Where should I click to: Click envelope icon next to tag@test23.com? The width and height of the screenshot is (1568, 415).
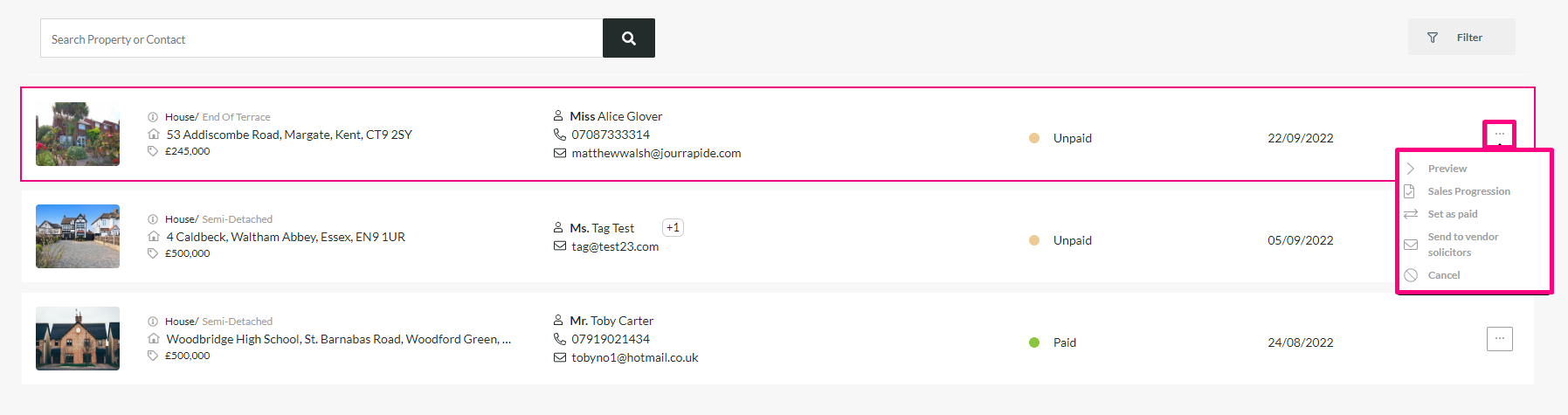click(560, 246)
